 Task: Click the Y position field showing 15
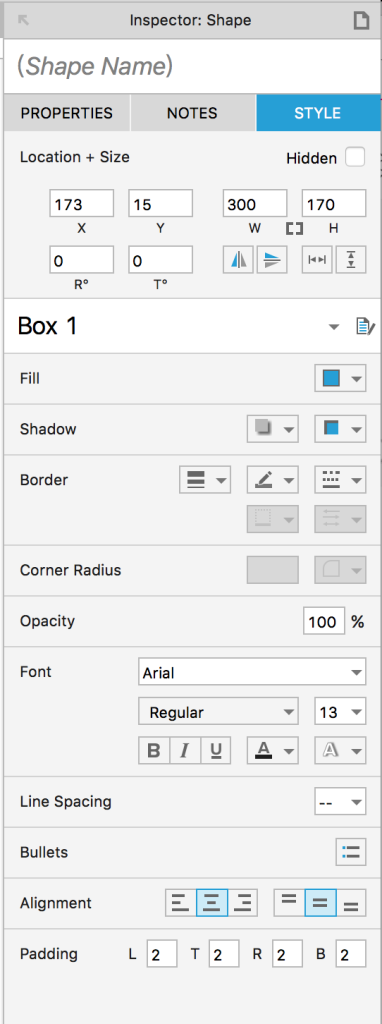click(x=161, y=204)
